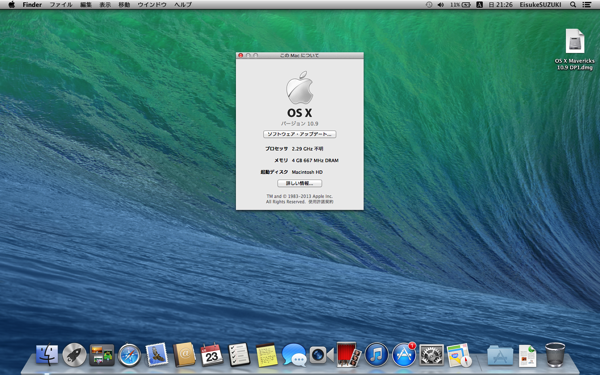Viewport: 600px width, 375px height.
Task: Open Contacts address book in Dock
Action: [x=184, y=354]
